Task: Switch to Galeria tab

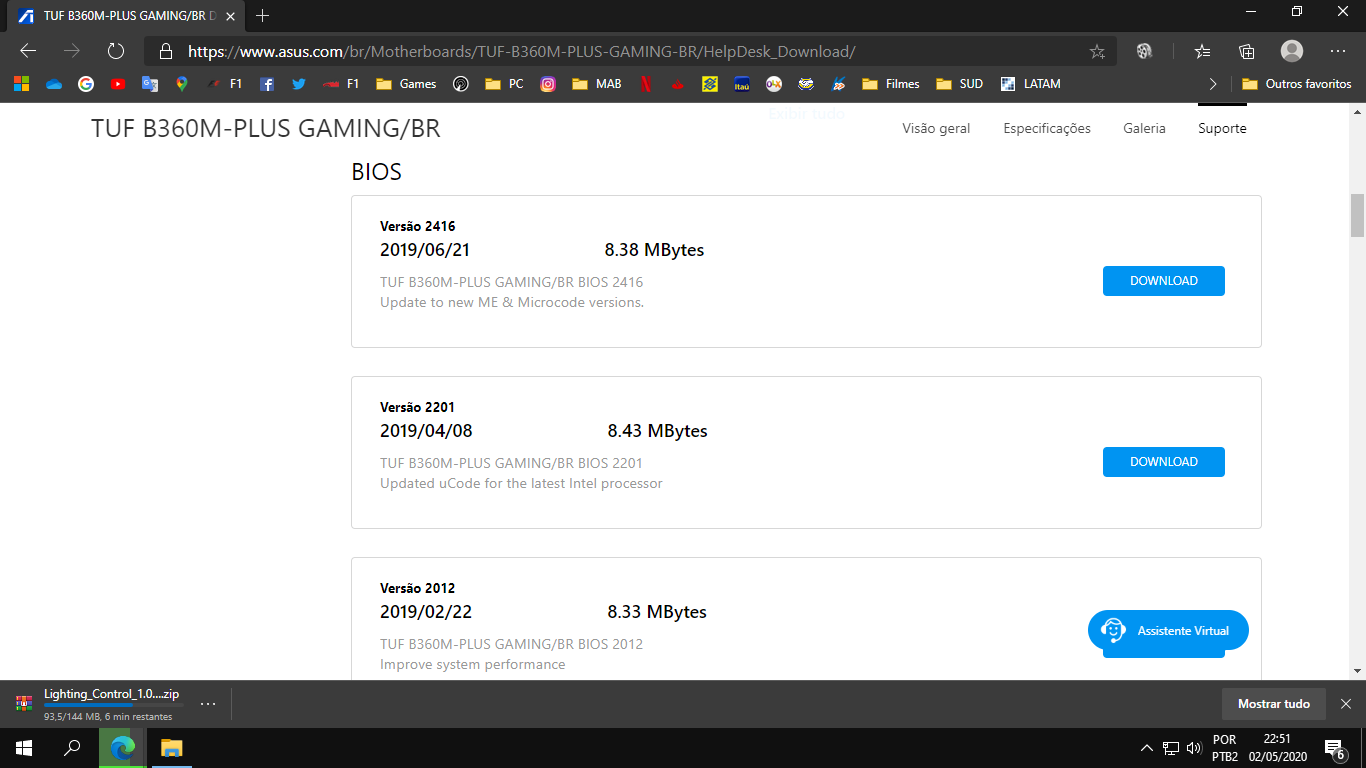Action: tap(1144, 128)
